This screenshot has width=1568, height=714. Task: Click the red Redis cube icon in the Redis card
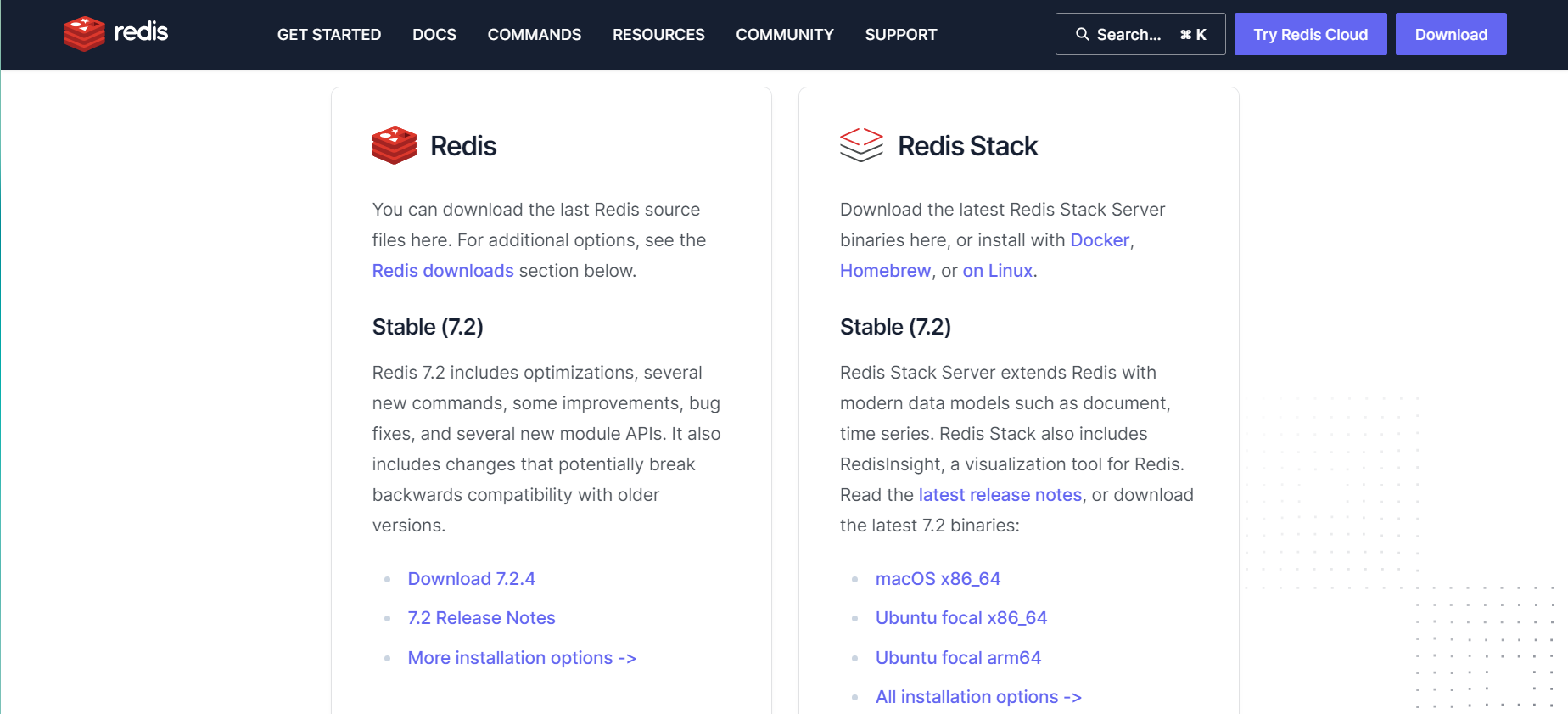395,146
